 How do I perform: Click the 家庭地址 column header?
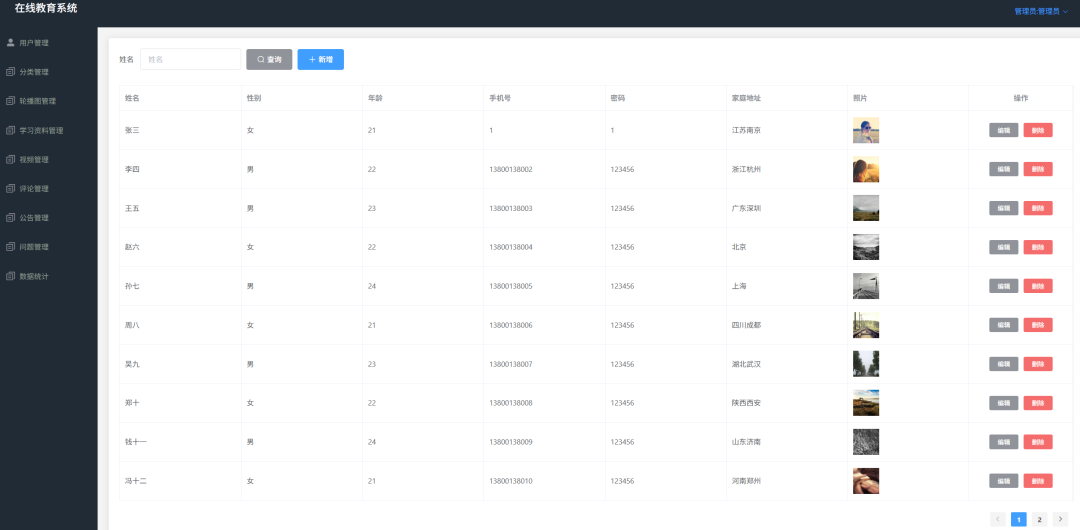pos(746,98)
